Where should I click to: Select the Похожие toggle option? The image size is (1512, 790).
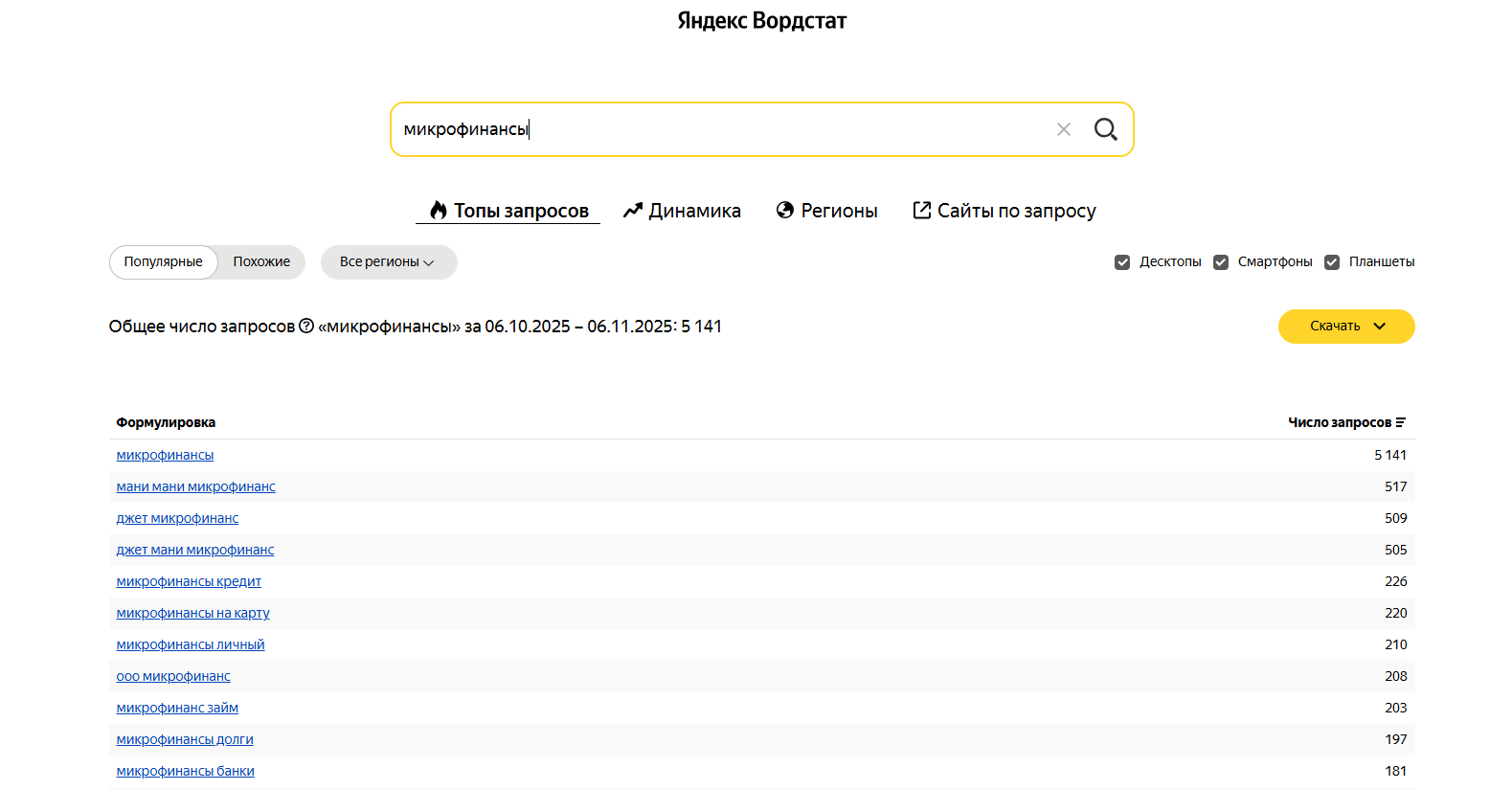tap(261, 262)
